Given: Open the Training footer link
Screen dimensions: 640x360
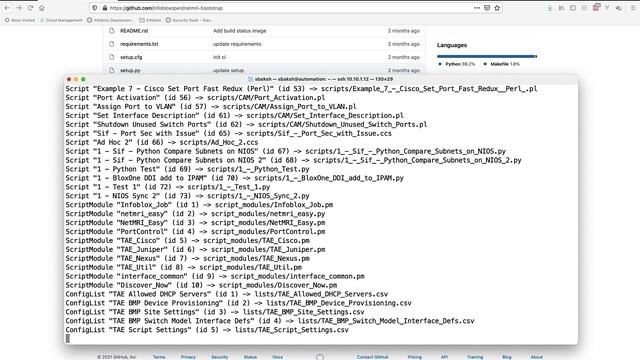Looking at the screenshot, I should [475, 357].
